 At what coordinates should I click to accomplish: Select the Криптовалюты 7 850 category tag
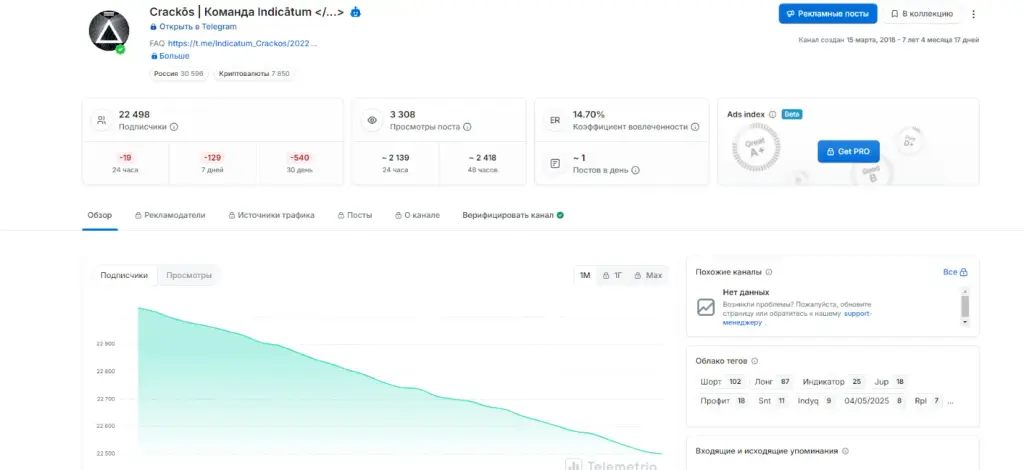pos(253,74)
